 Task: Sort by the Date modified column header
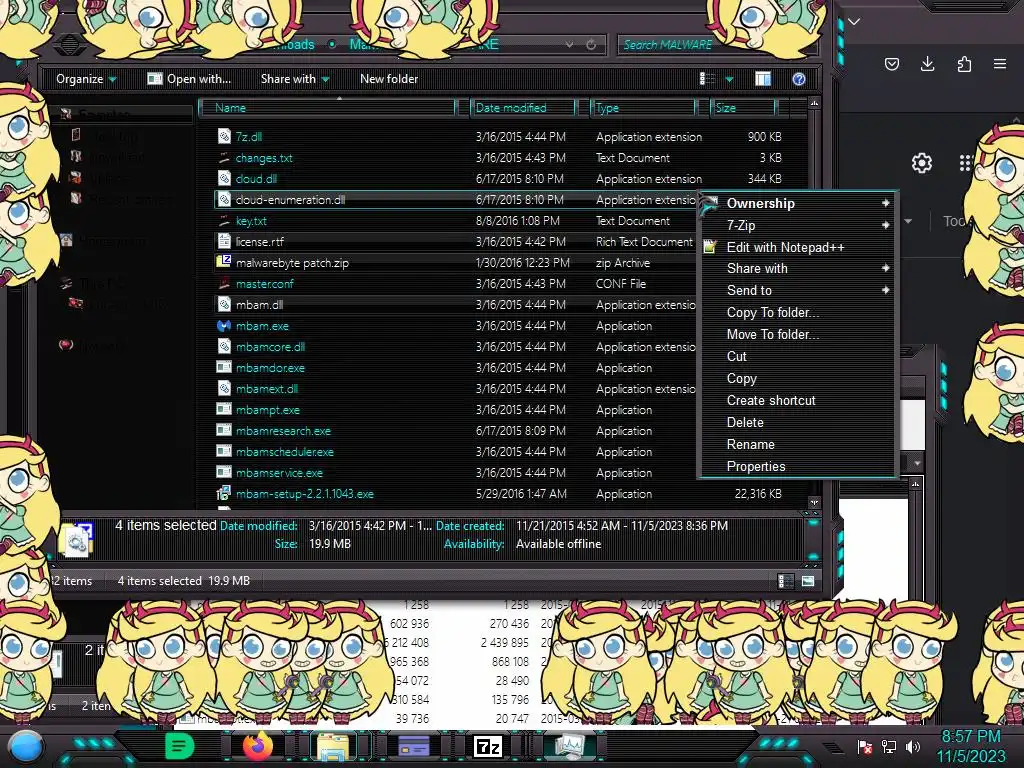coord(522,108)
